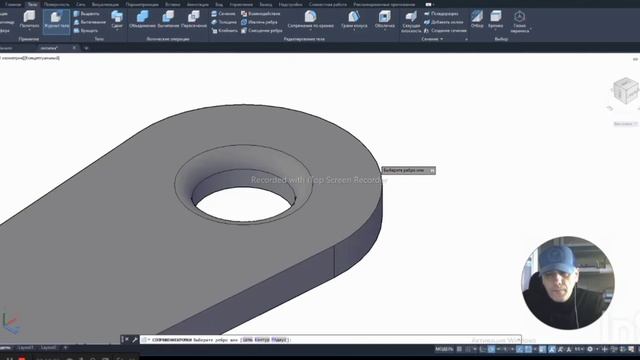Open command line customization wrench icon
The image size is (640, 360).
[135, 340]
